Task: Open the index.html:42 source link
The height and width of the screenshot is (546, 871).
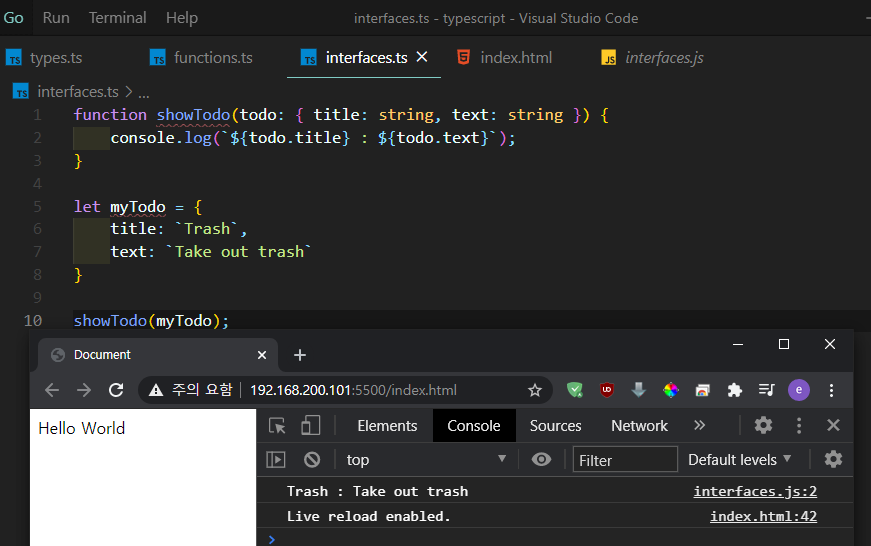Action: click(763, 517)
